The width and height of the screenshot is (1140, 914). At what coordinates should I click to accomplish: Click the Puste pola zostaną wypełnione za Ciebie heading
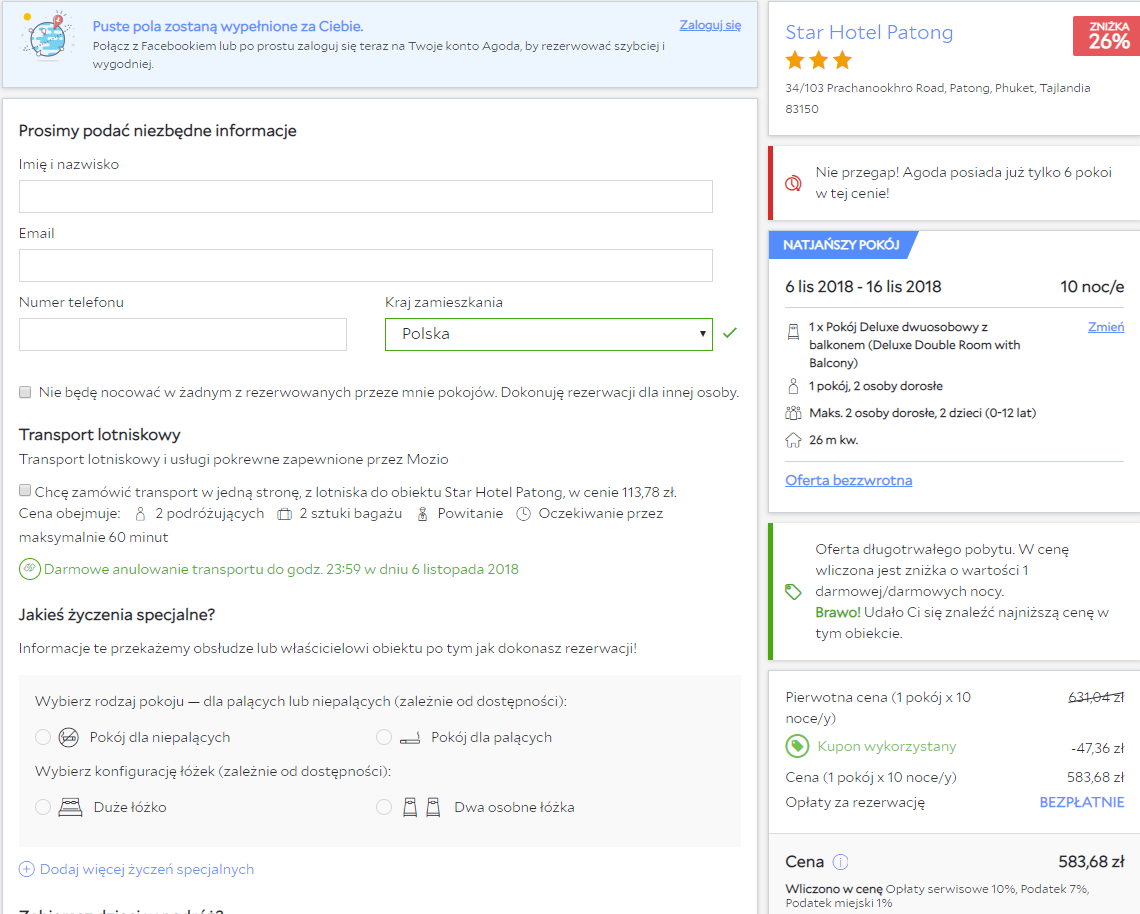tap(228, 26)
